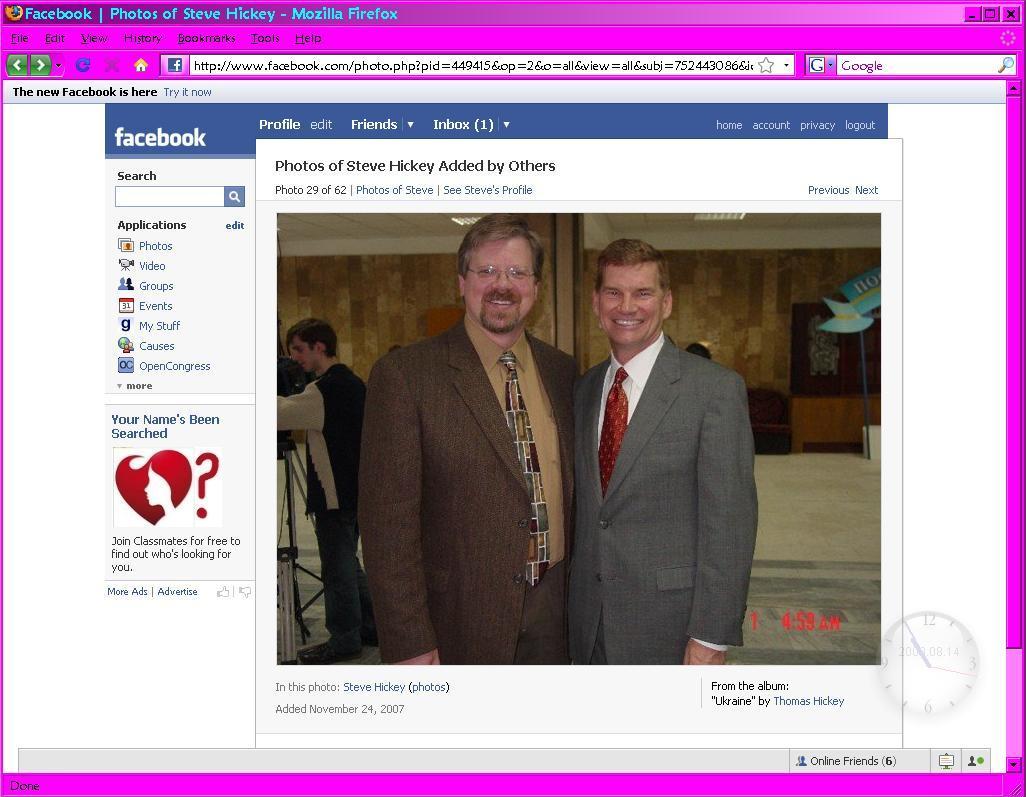Focus the Google search box
This screenshot has height=797, width=1026.
tap(917, 65)
